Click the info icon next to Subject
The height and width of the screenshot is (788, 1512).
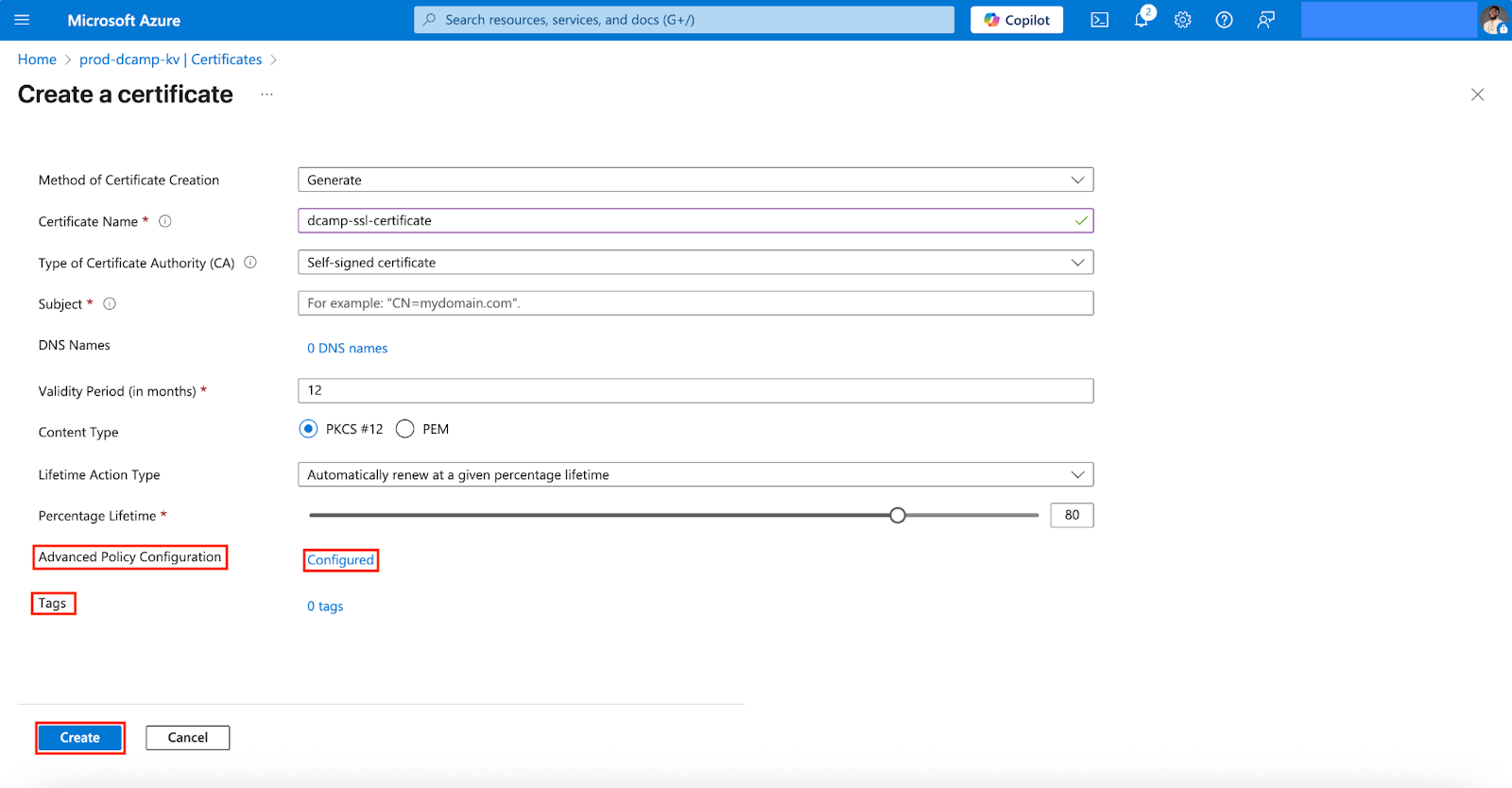[x=110, y=304]
